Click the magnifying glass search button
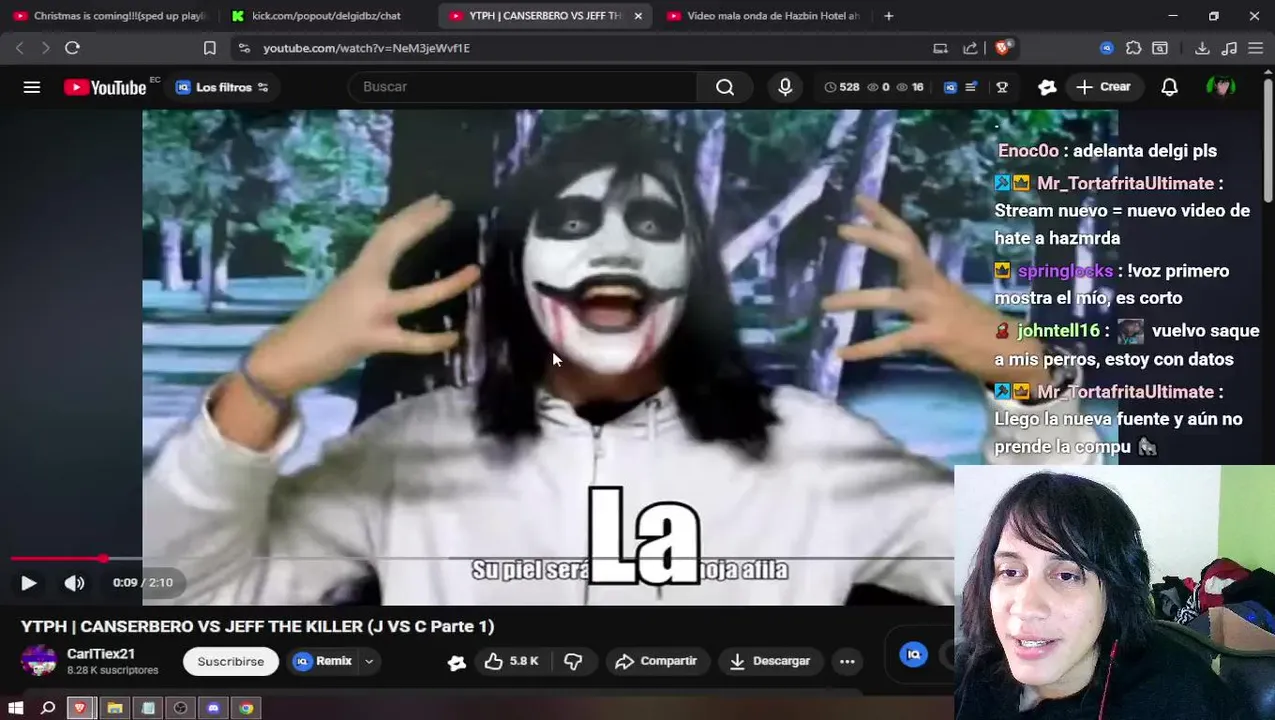 [x=725, y=87]
